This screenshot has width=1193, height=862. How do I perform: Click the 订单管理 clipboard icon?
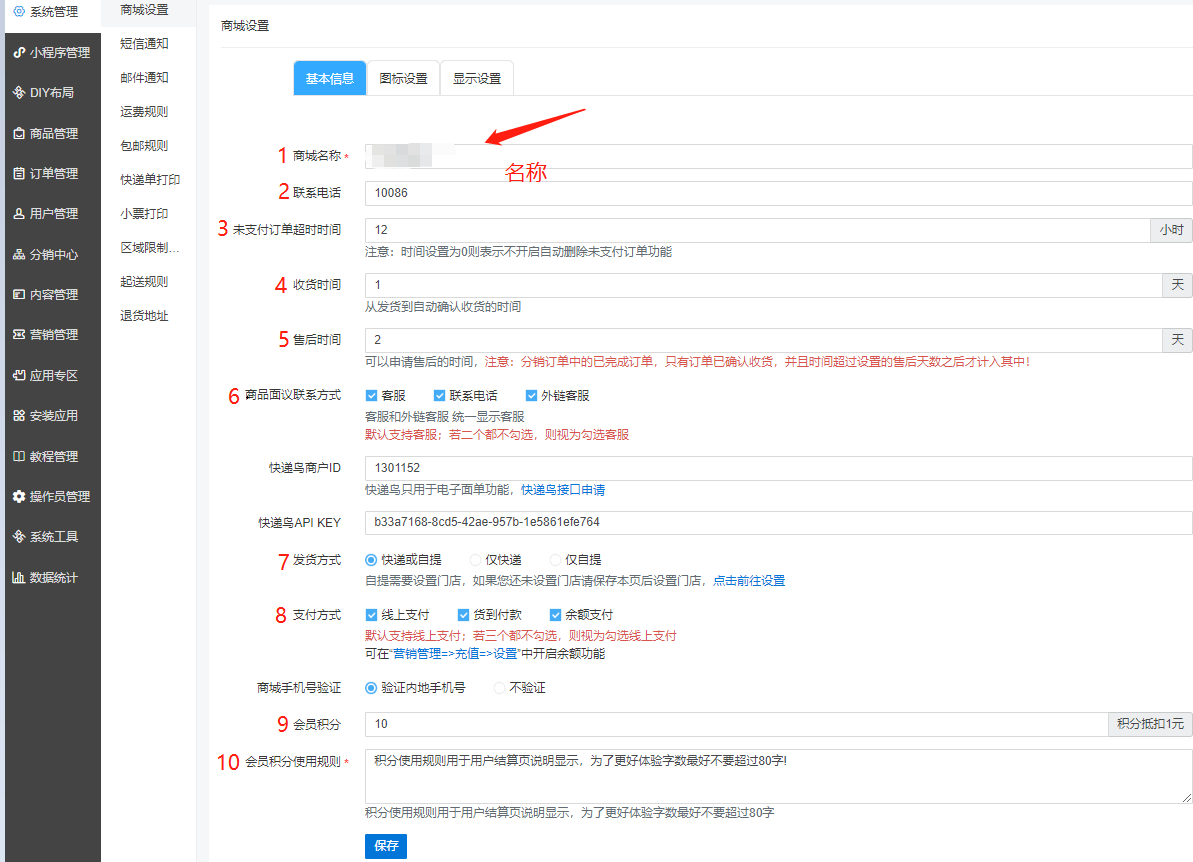pos(19,174)
